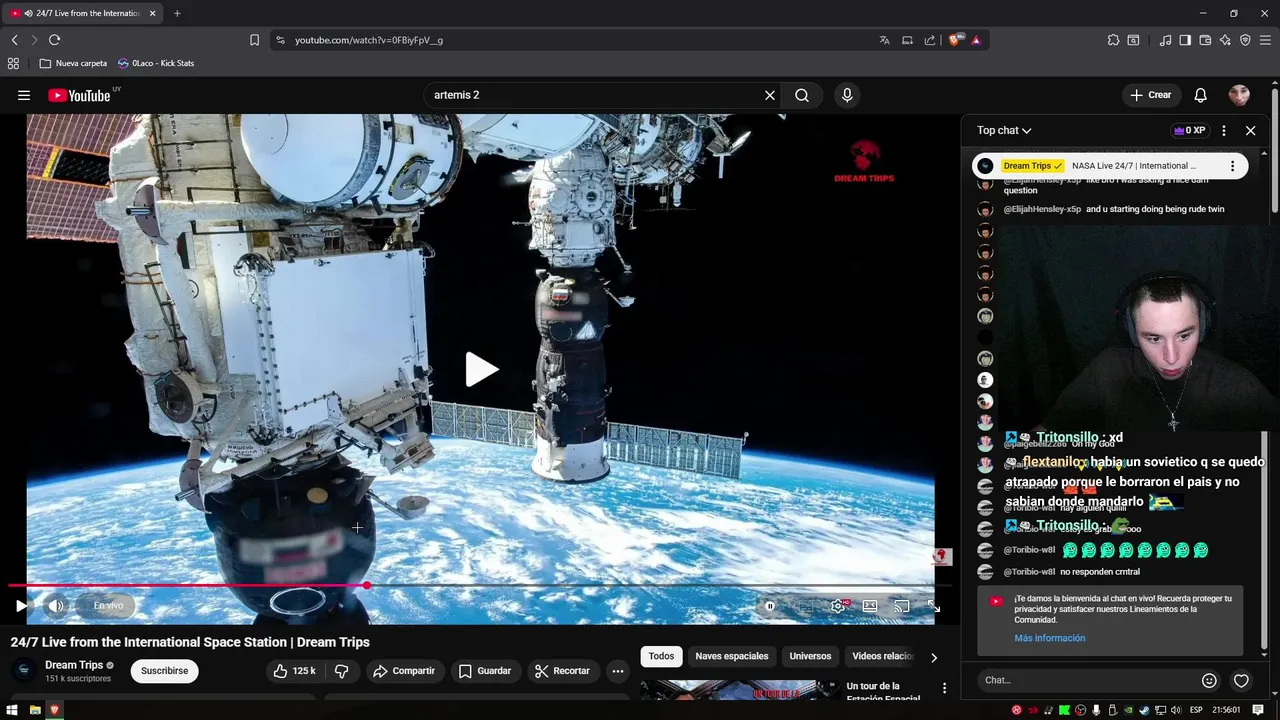The width and height of the screenshot is (1280, 720).
Task: Select the Todos filter chip
Action: [661, 656]
